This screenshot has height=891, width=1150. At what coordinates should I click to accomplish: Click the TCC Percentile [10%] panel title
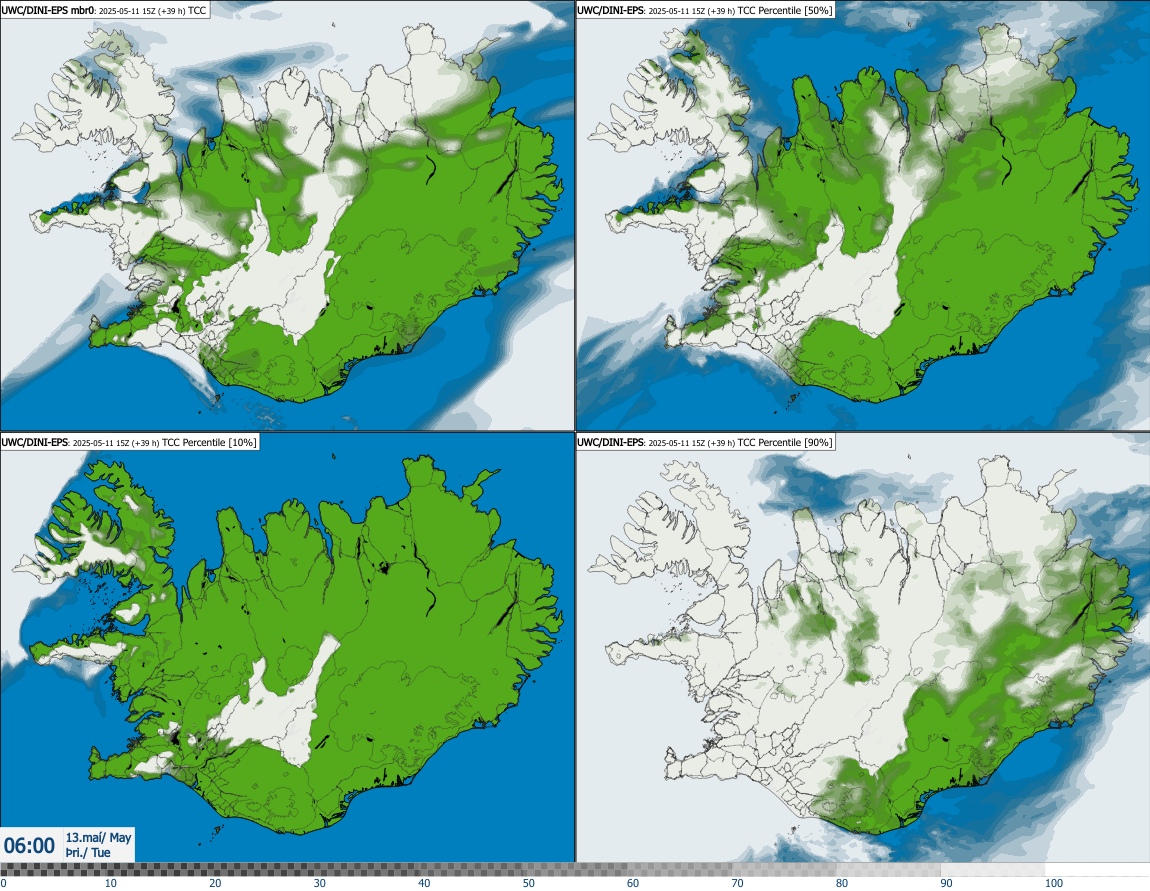coord(129,442)
